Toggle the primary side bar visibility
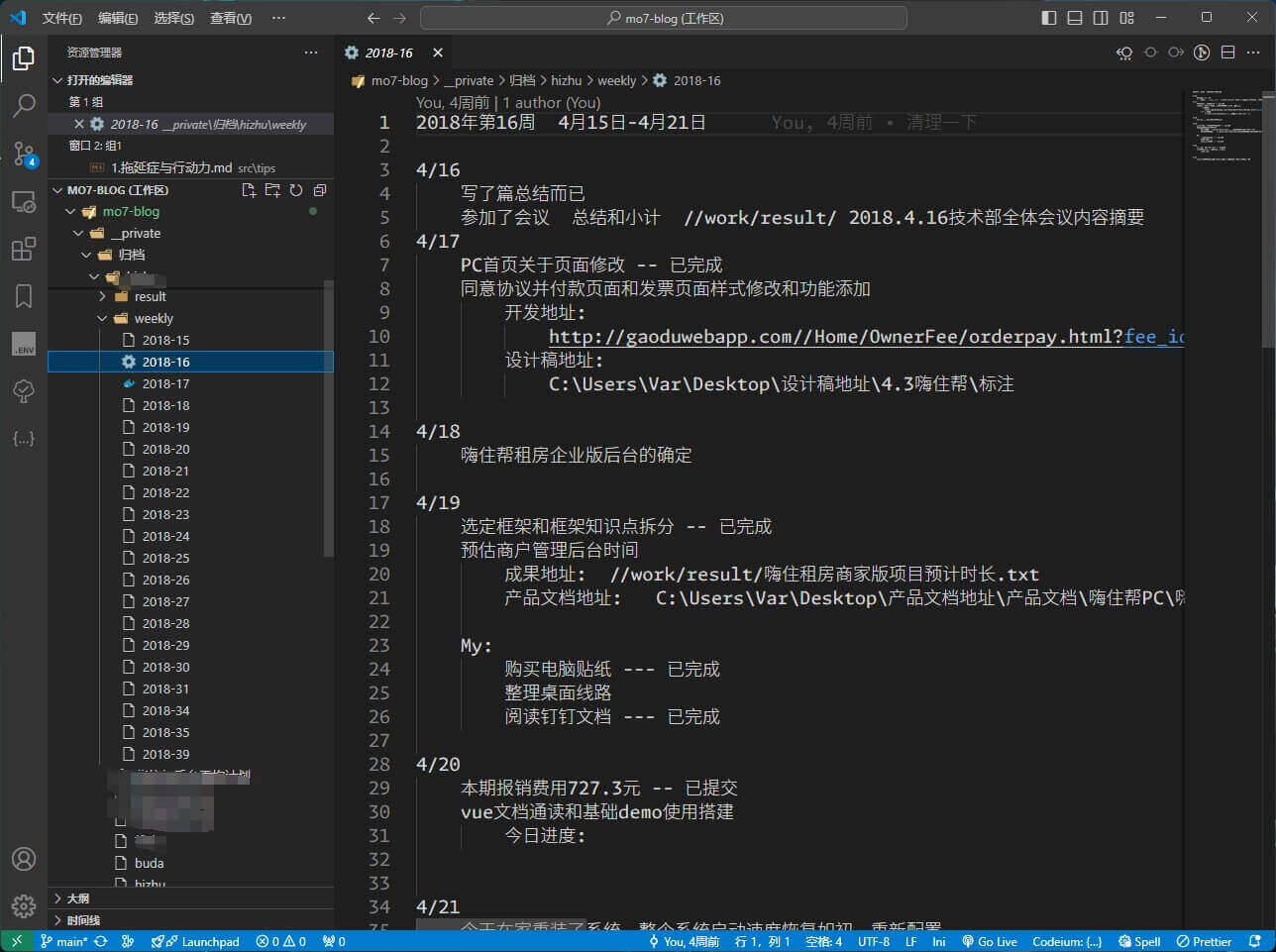This screenshot has width=1276, height=952. [x=1050, y=18]
